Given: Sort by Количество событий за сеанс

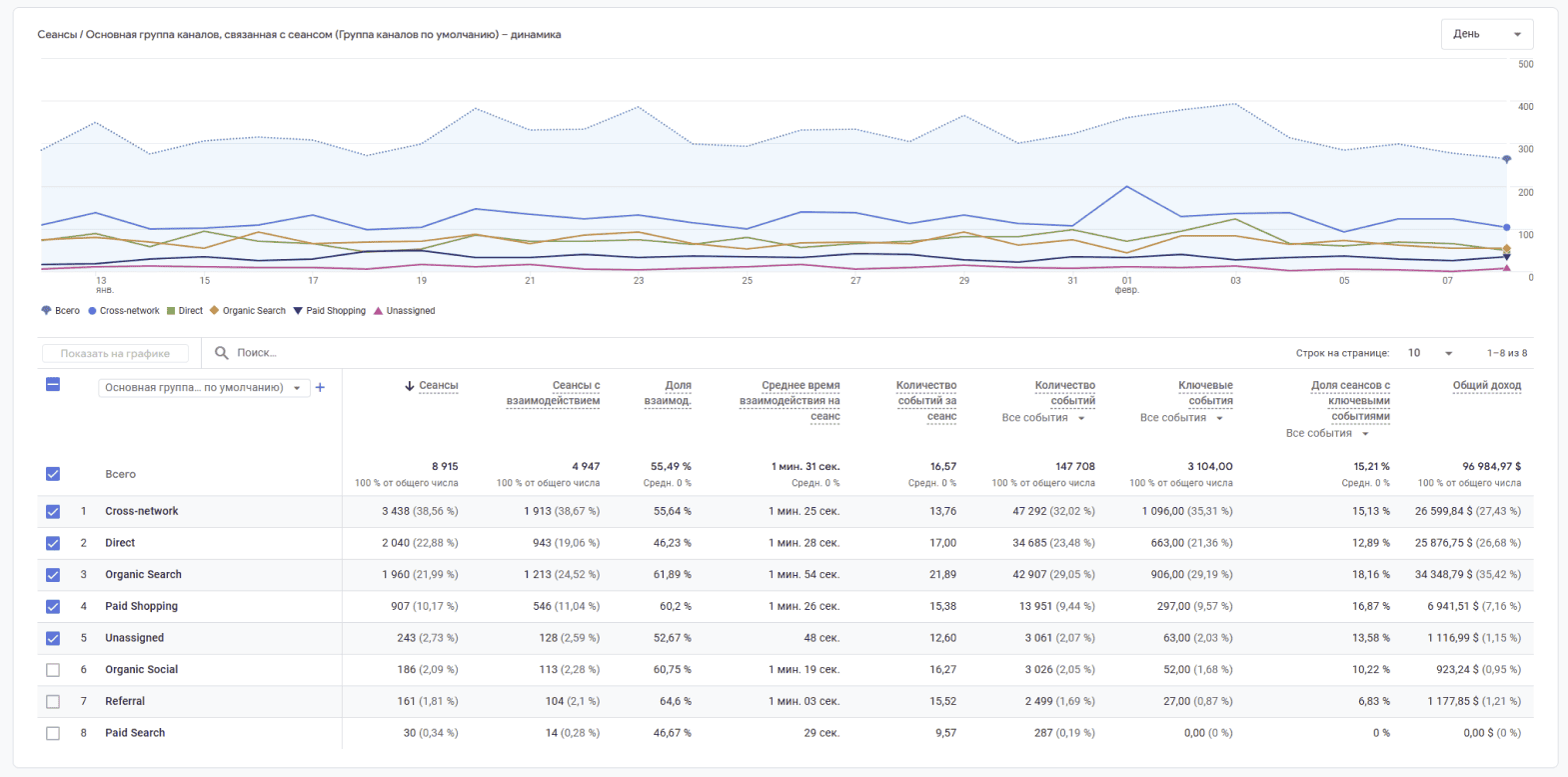Looking at the screenshot, I should pyautogui.click(x=926, y=401).
